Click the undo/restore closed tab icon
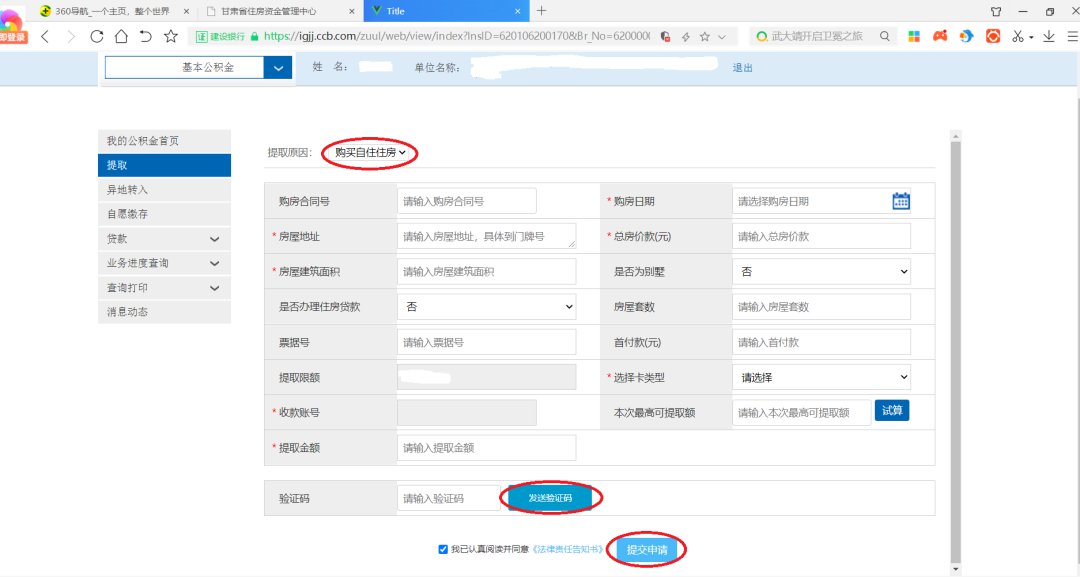 [146, 36]
